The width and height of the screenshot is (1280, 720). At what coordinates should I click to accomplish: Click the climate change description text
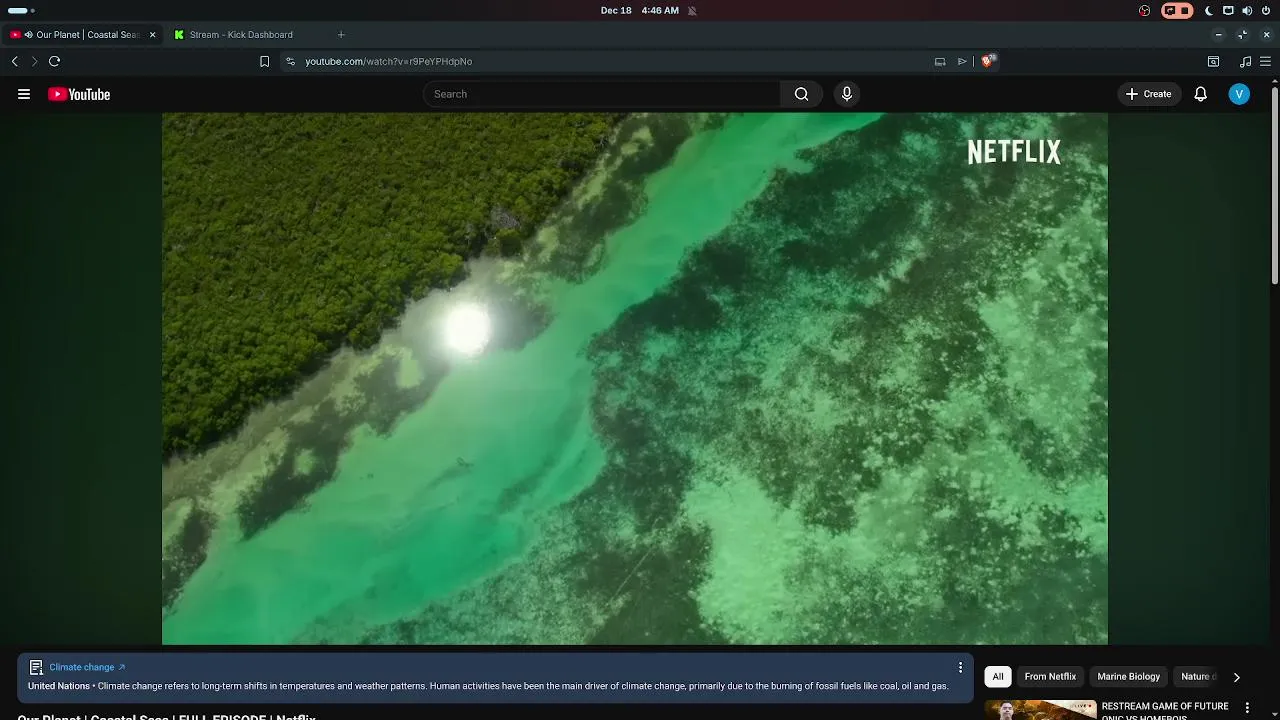click(488, 686)
